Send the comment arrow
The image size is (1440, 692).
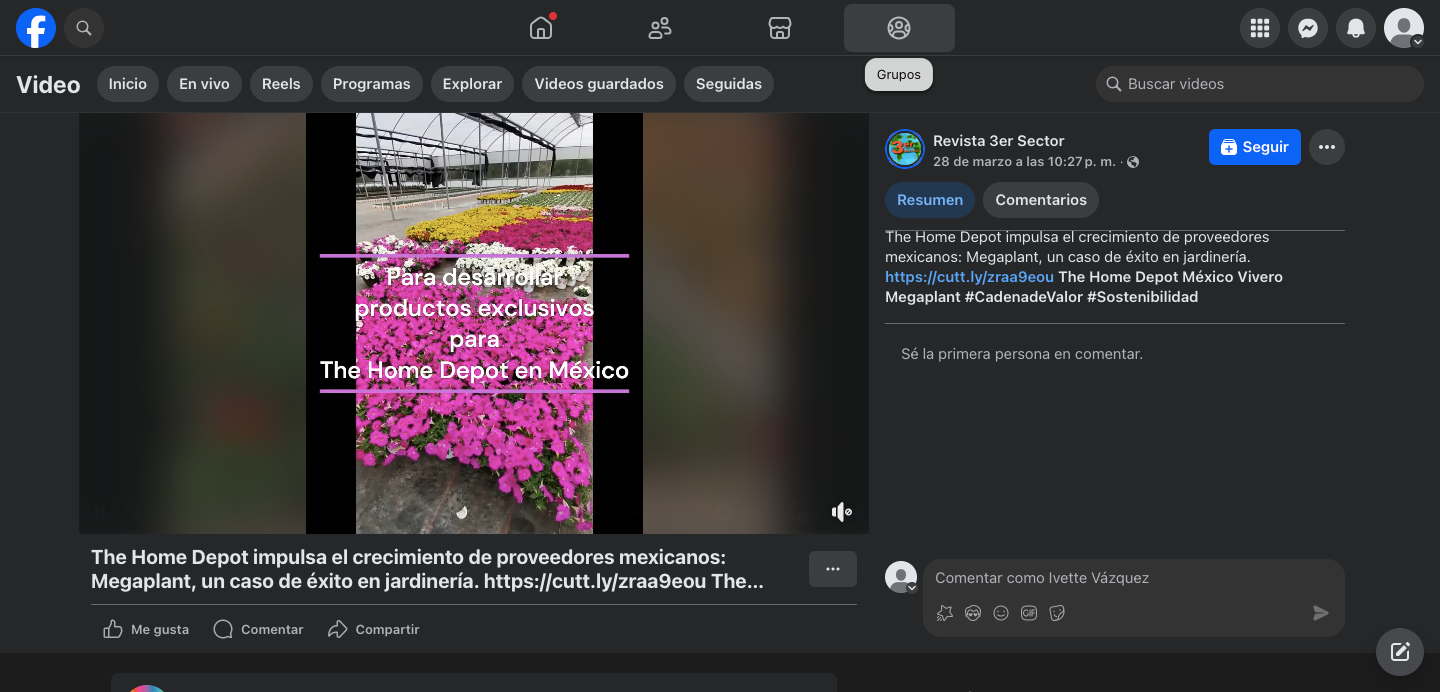pyautogui.click(x=1321, y=613)
